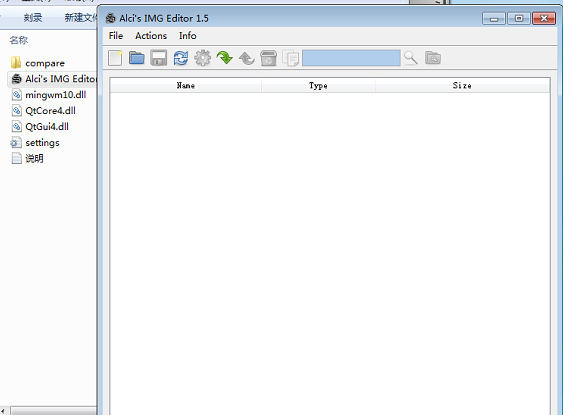563x415 pixels.
Task: Click the gray Delete bin icon
Action: pyautogui.click(x=269, y=58)
